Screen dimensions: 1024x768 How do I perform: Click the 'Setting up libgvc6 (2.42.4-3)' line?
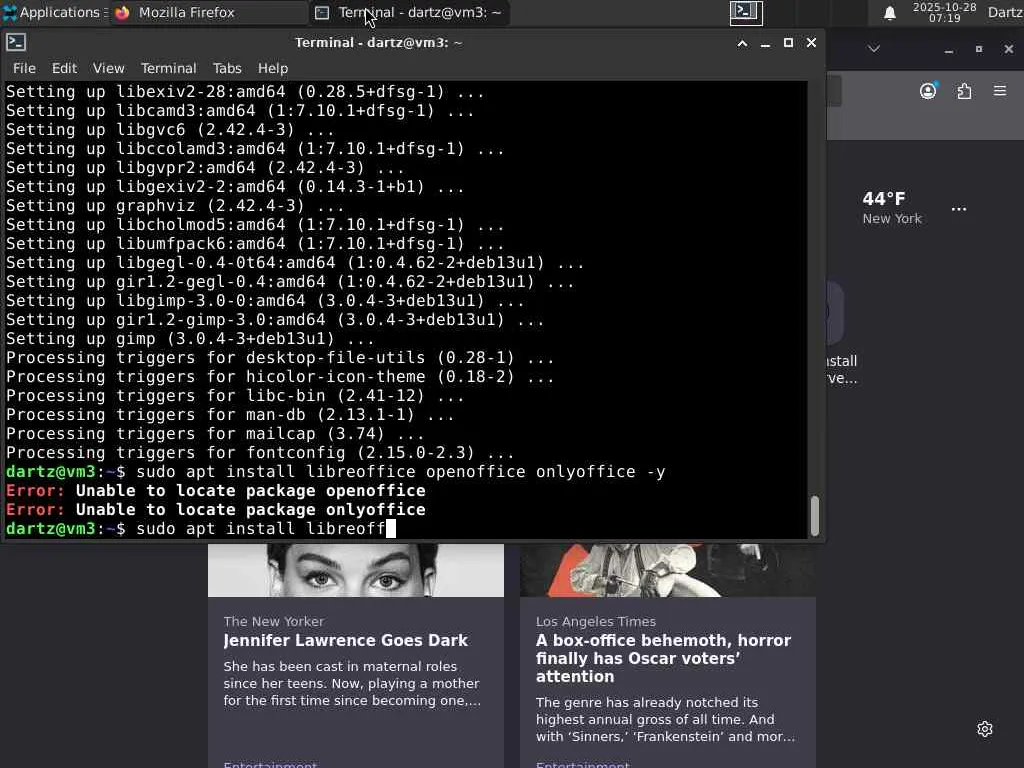click(170, 129)
